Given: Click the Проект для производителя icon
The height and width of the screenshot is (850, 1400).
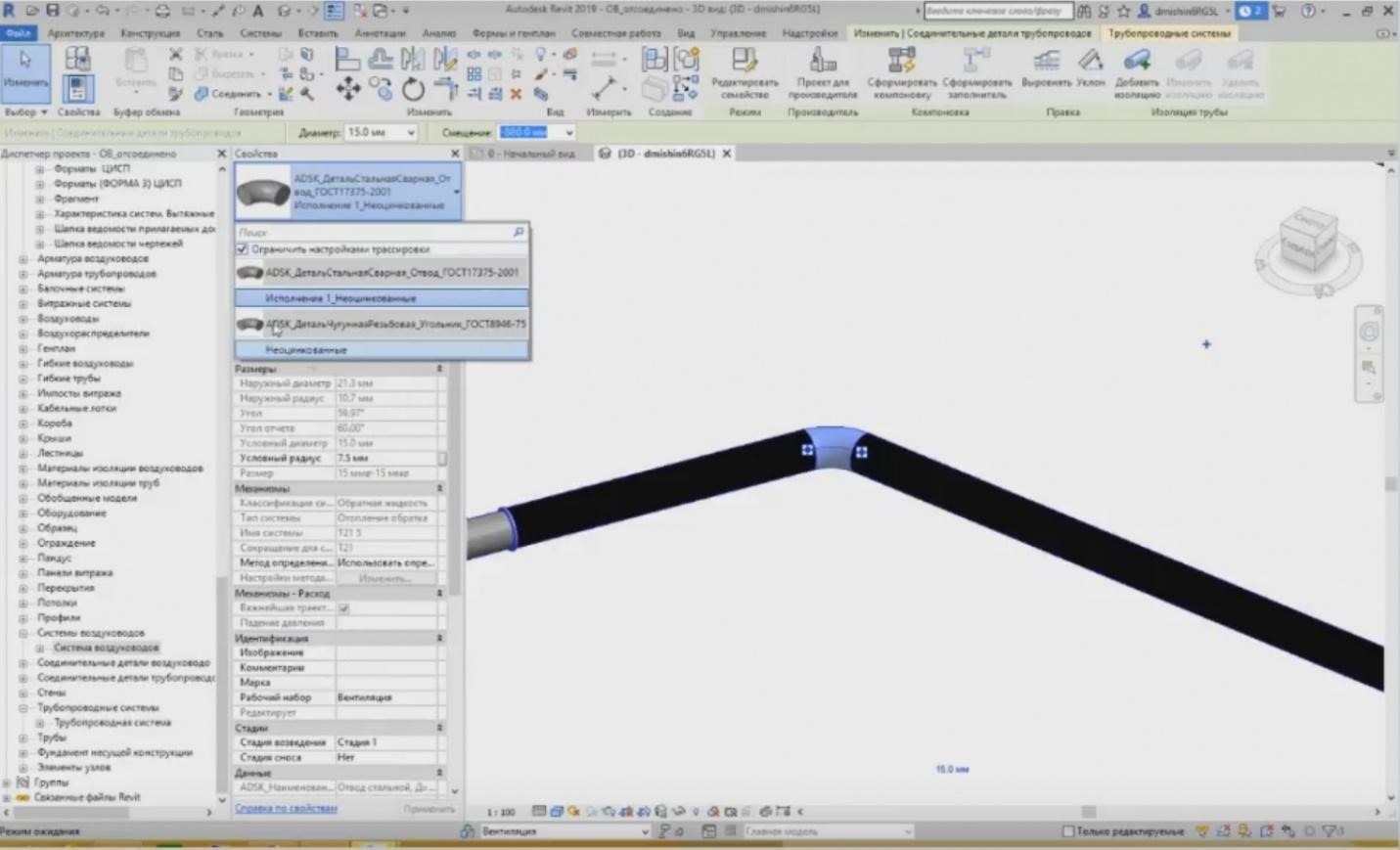Looking at the screenshot, I should [823, 62].
